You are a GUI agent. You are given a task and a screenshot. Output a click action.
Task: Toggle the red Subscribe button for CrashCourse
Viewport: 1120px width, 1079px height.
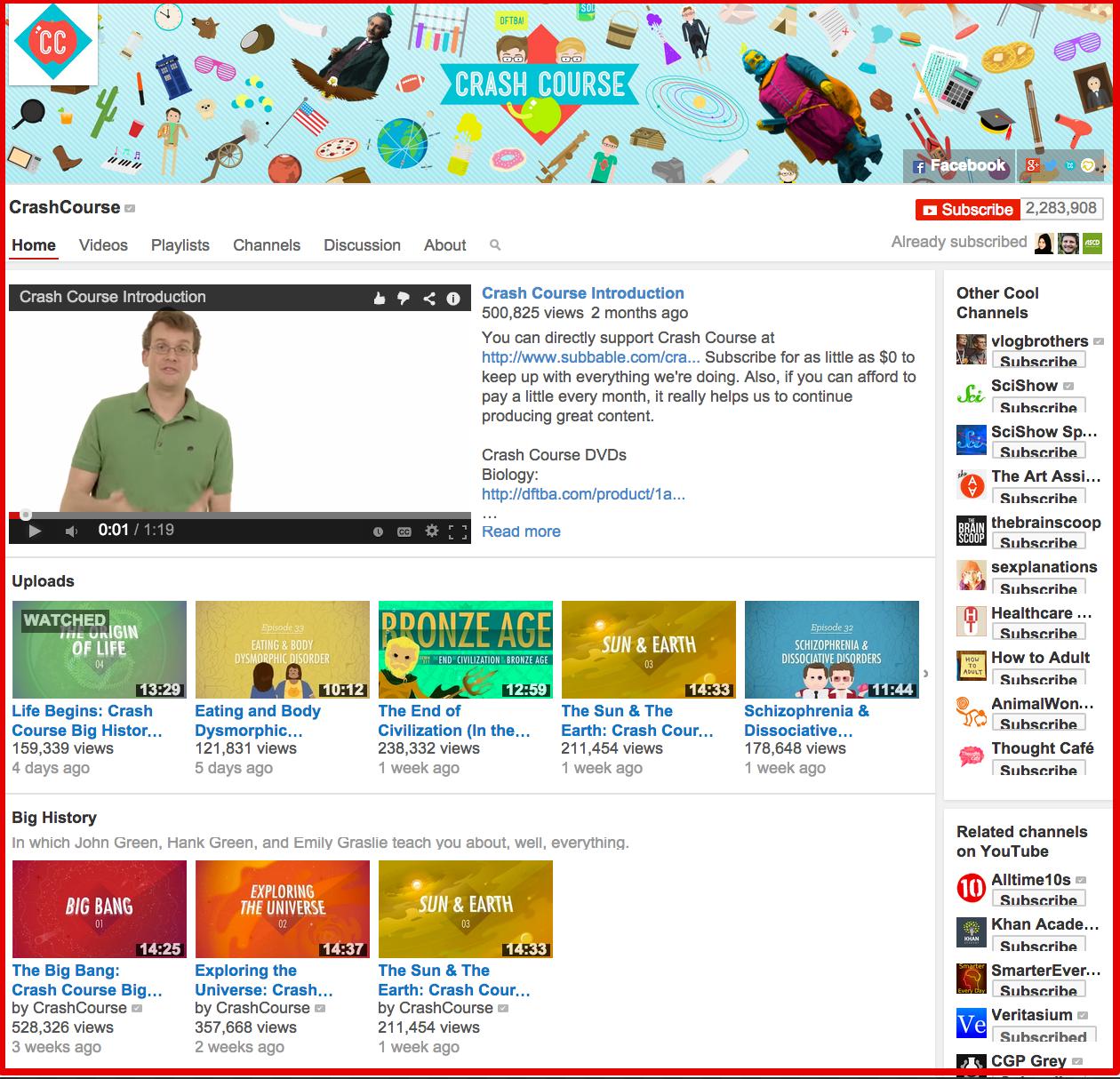(x=967, y=210)
